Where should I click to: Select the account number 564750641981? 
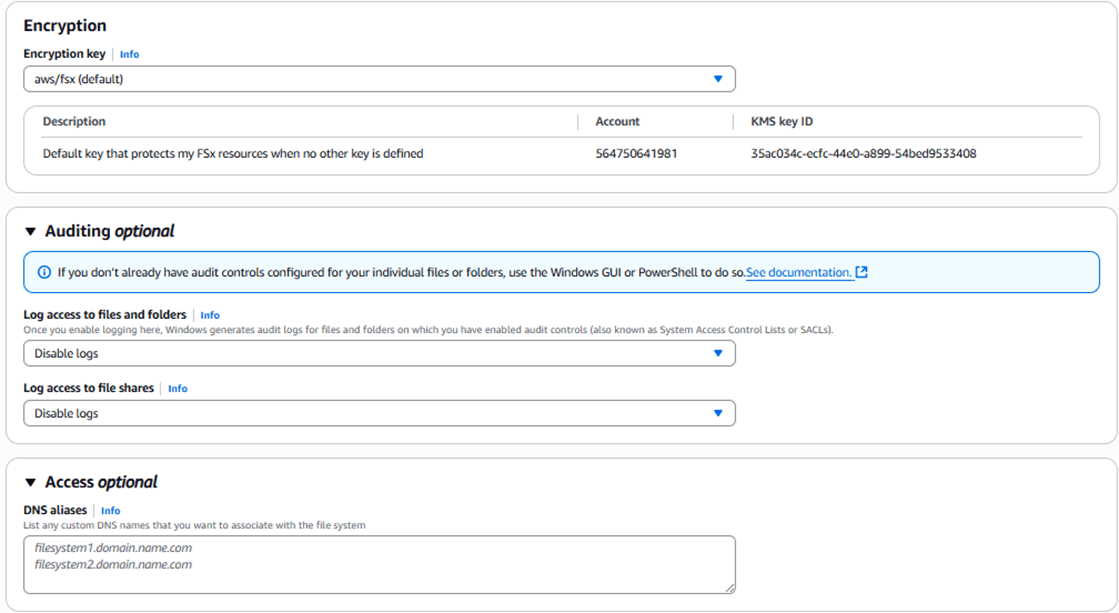(636, 154)
